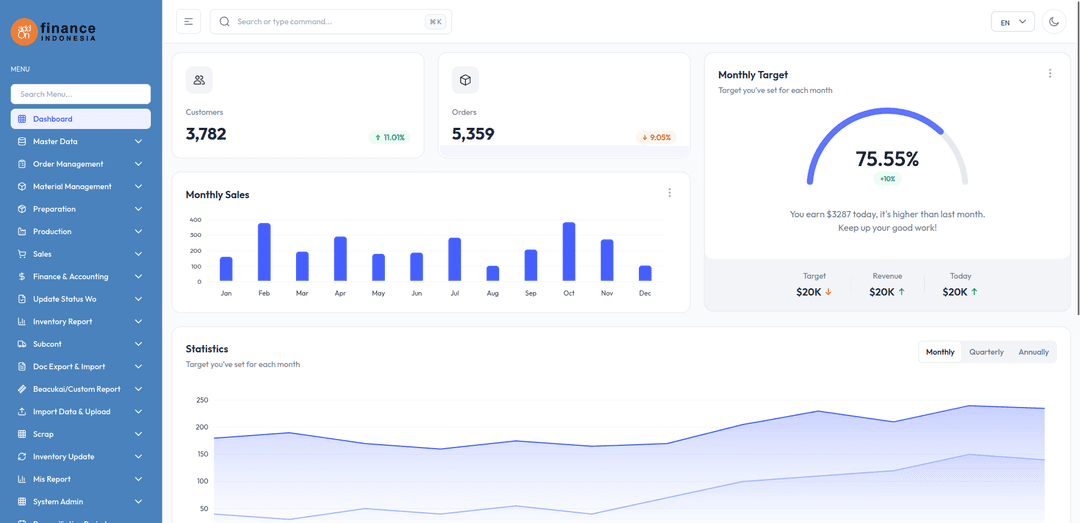
Task: Expand the System Admin chevron
Action: point(138,502)
